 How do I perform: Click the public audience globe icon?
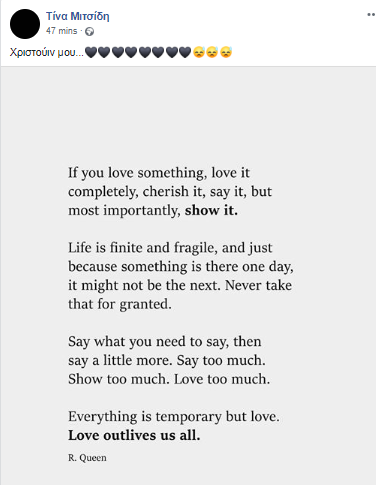pos(90,31)
